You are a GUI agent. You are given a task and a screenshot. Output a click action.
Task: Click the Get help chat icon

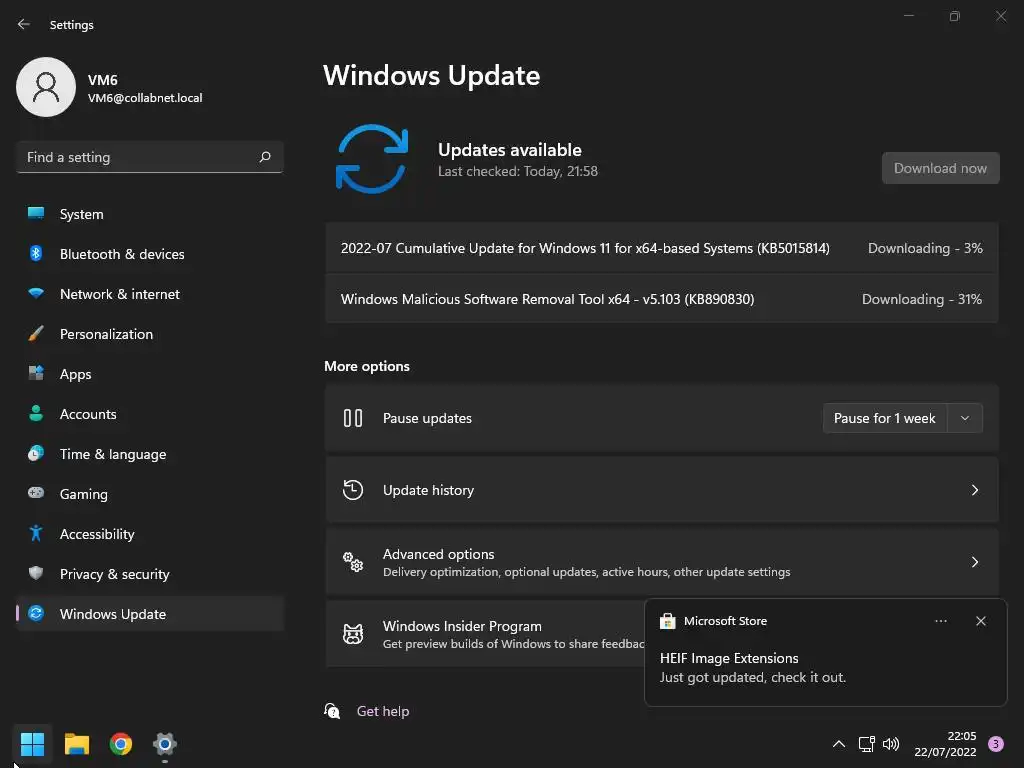coord(332,711)
